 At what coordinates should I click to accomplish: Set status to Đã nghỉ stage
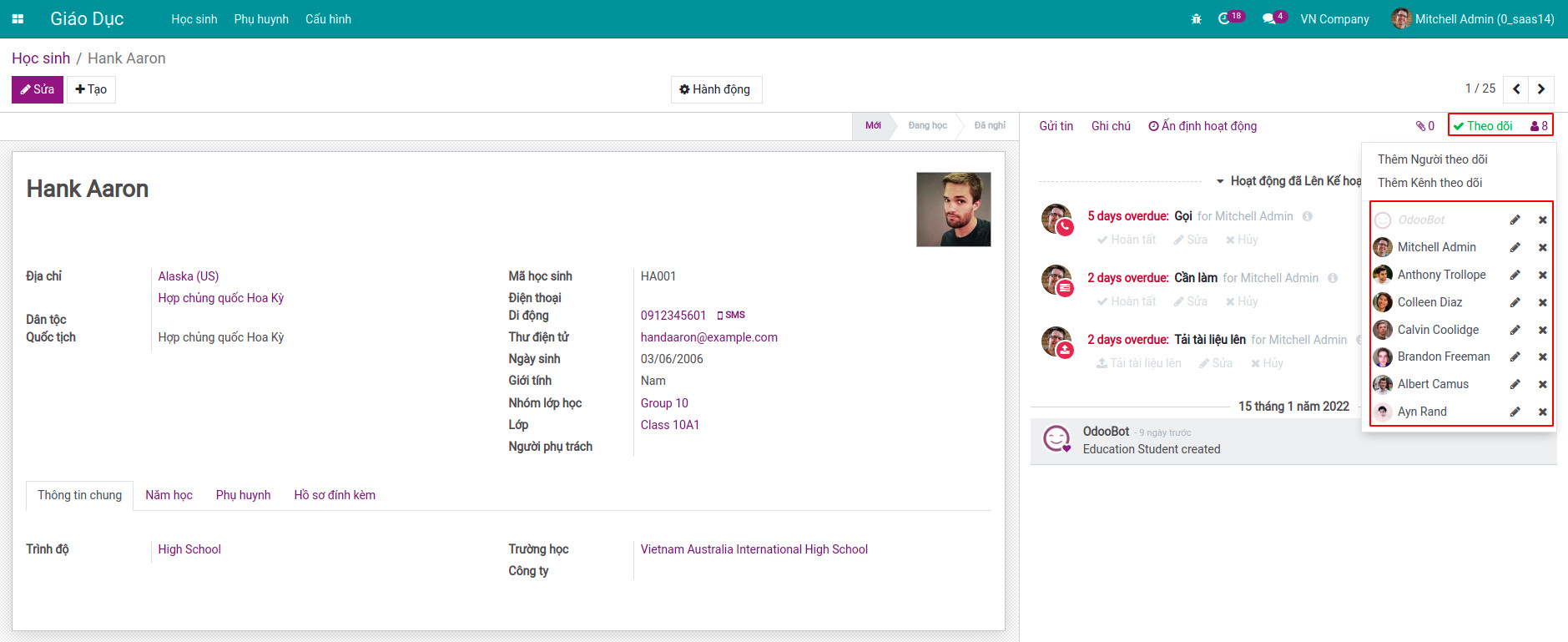(989, 125)
